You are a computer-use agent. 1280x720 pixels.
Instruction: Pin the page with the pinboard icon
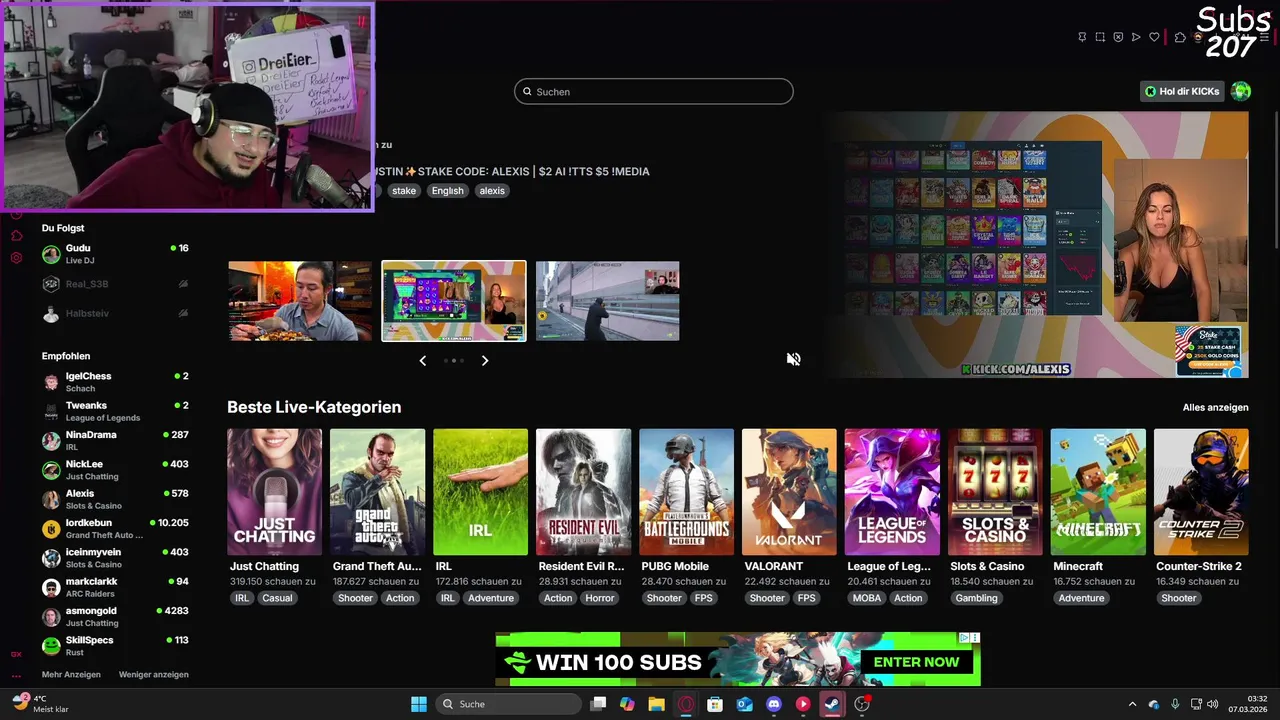point(1082,37)
